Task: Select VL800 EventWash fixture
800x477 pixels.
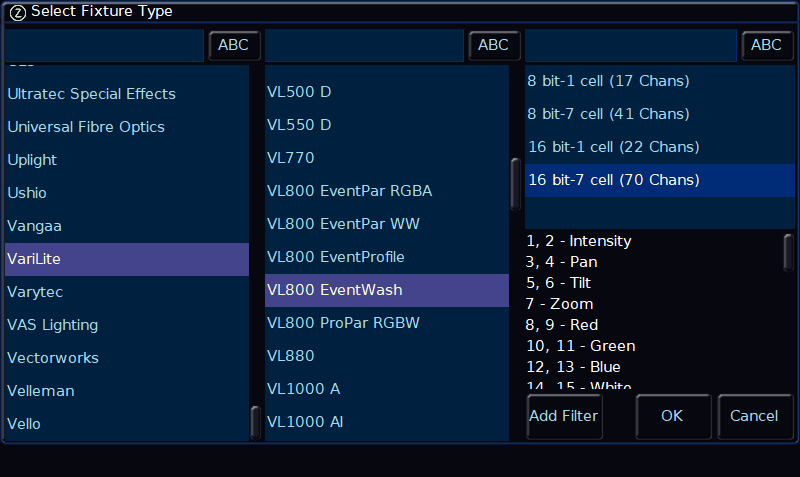Action: [387, 290]
